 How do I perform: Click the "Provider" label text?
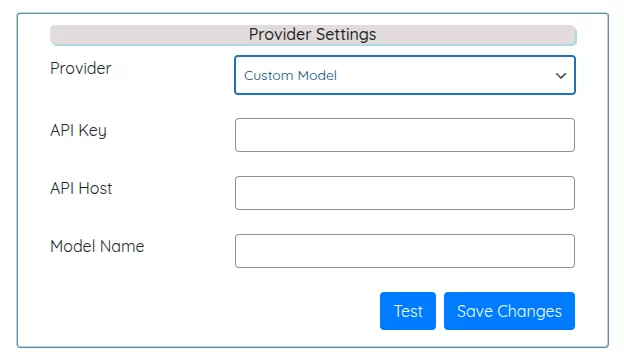point(81,68)
